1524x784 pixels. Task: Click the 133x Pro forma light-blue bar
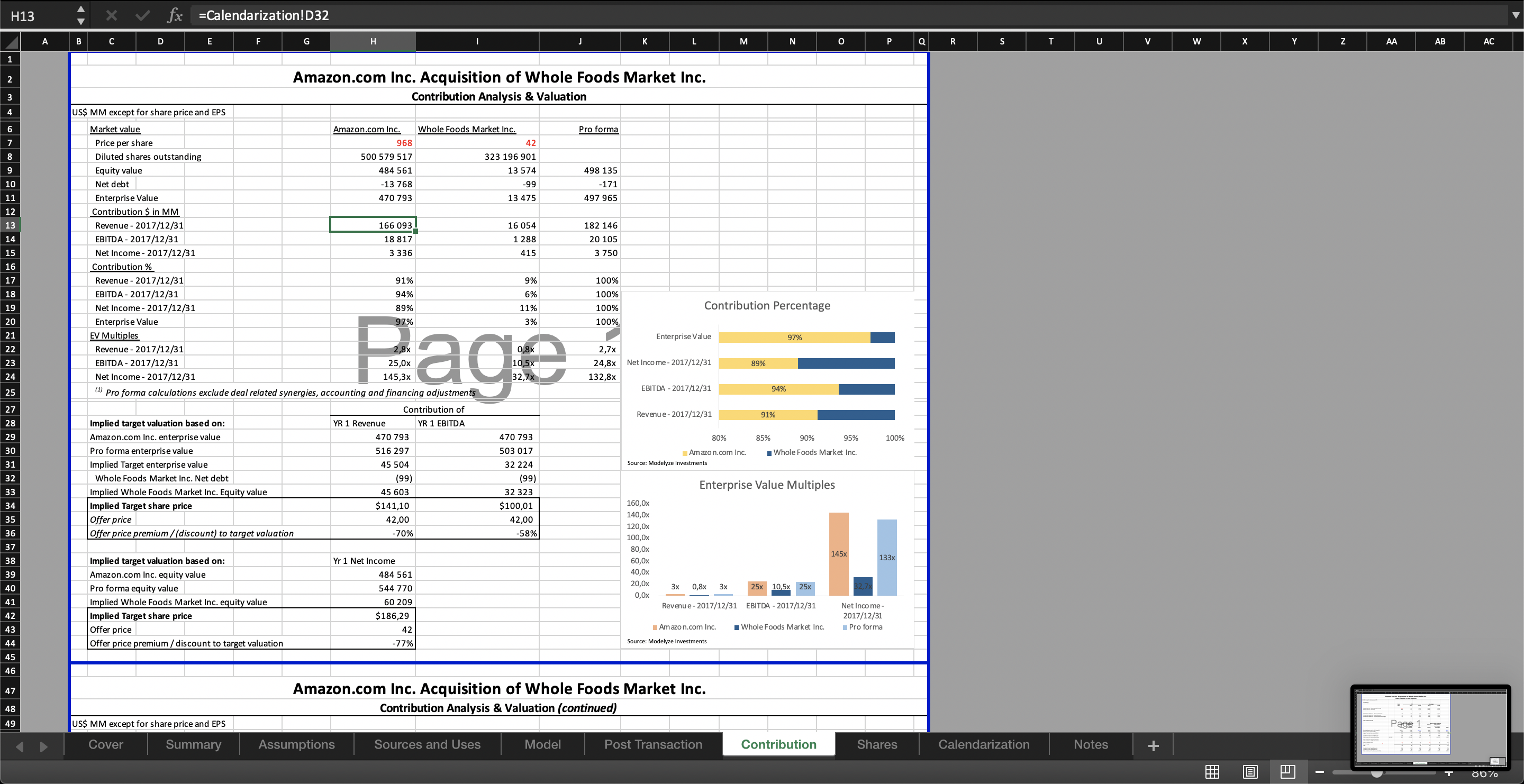click(x=887, y=558)
